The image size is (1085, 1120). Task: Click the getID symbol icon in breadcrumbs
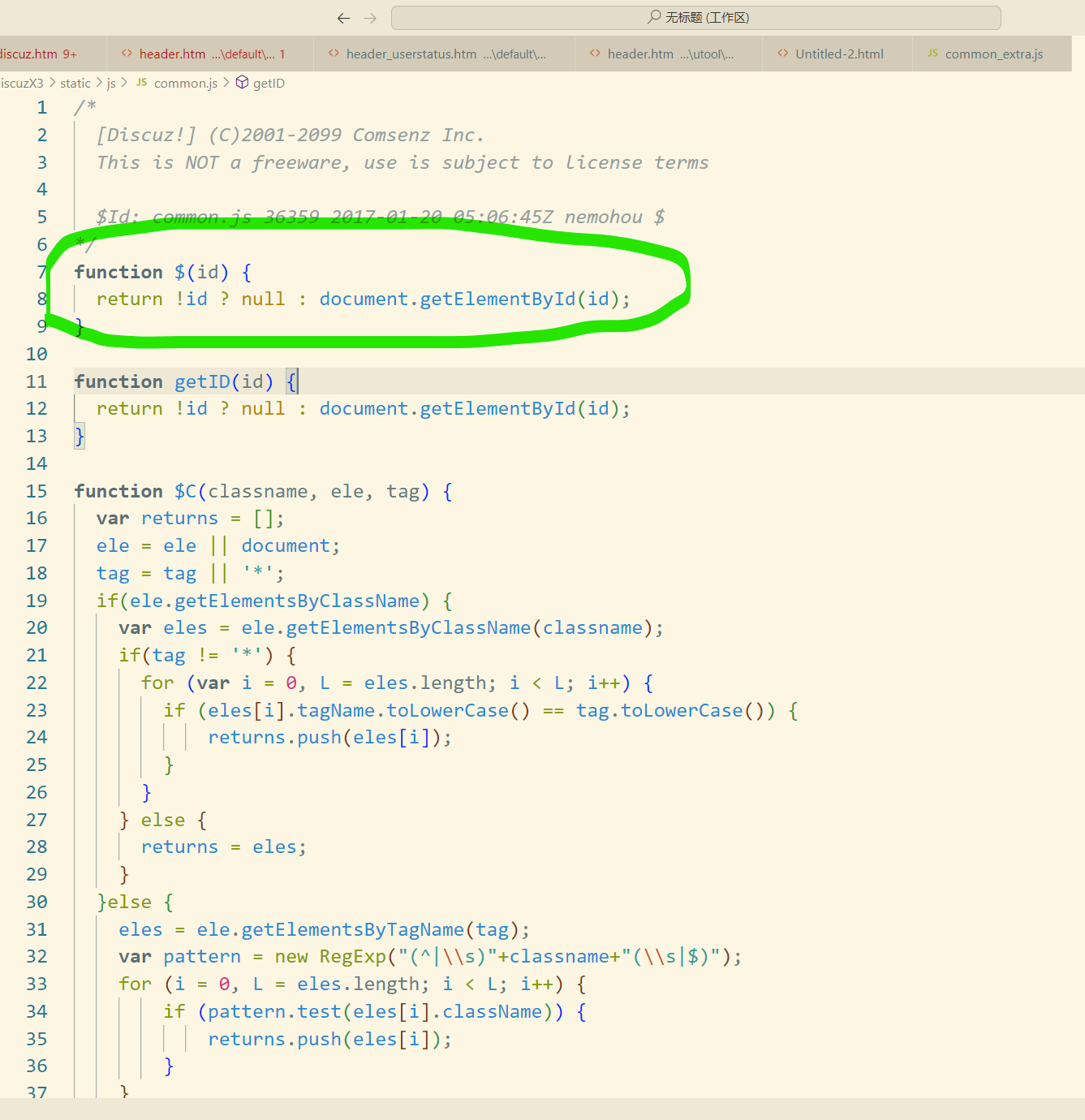[242, 83]
